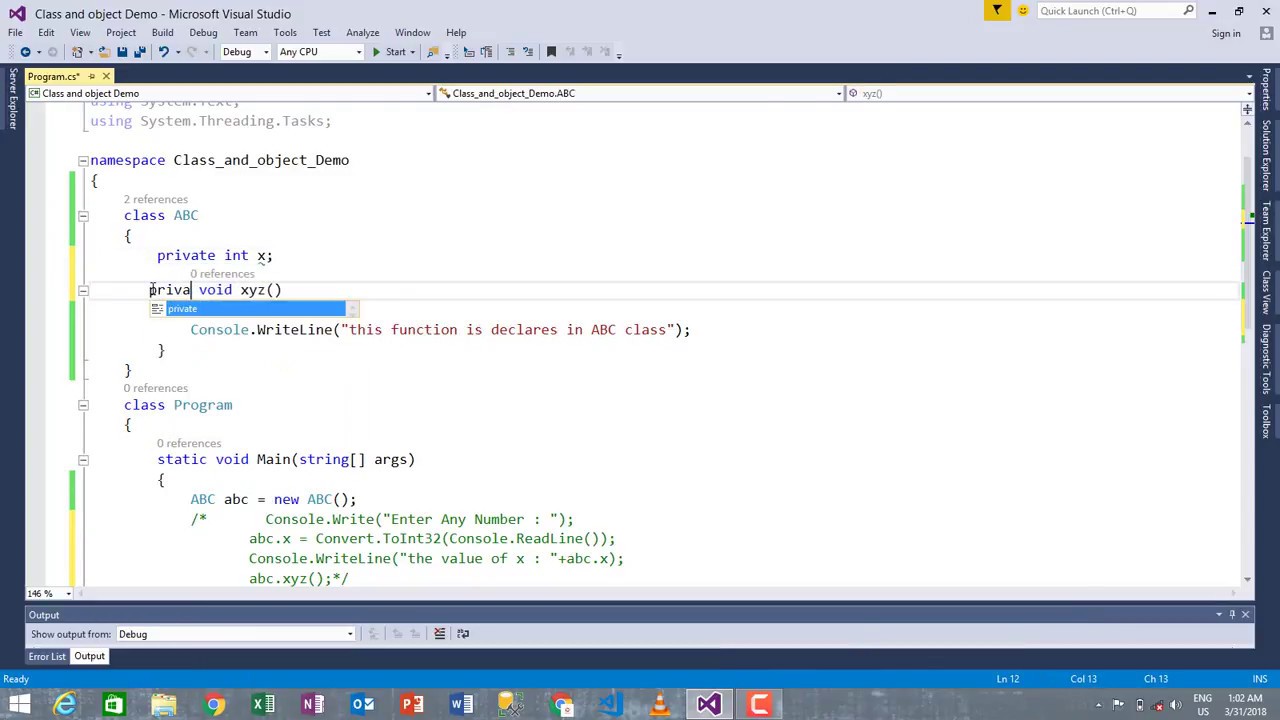1280x720 pixels.
Task: Select private in the IntelliSense list
Action: pos(254,309)
